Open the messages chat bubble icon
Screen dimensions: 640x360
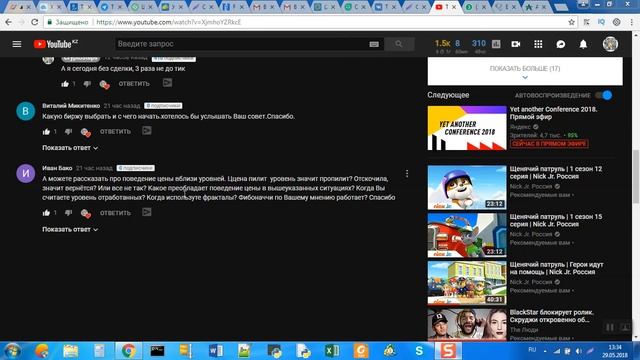pyautogui.click(x=561, y=44)
